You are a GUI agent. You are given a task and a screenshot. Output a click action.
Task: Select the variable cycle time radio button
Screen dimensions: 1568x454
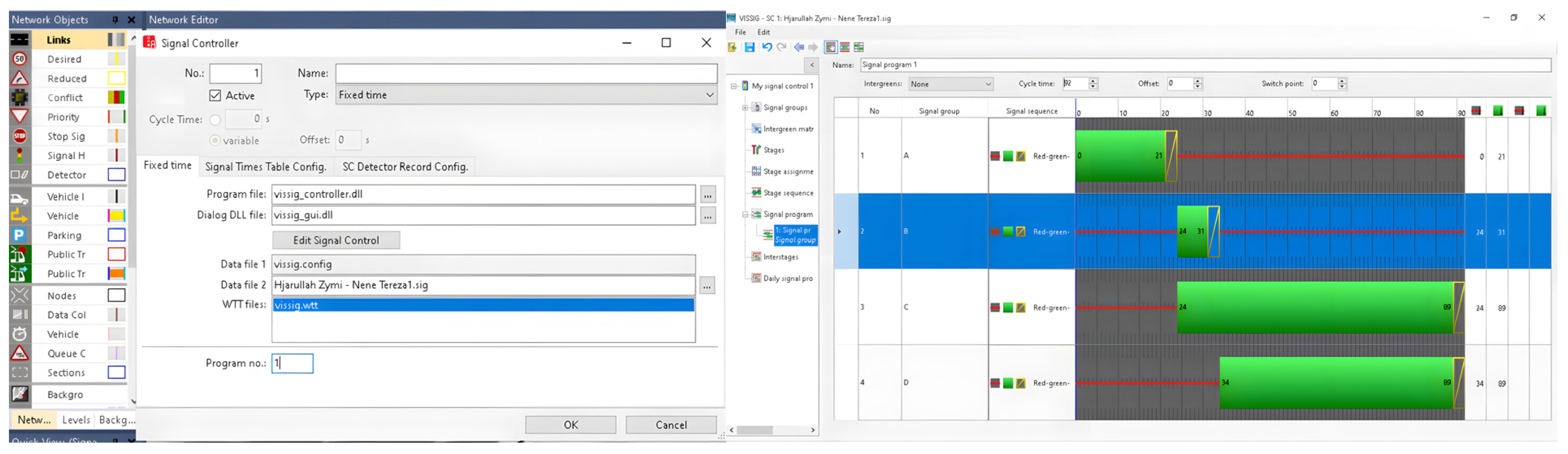click(x=215, y=141)
